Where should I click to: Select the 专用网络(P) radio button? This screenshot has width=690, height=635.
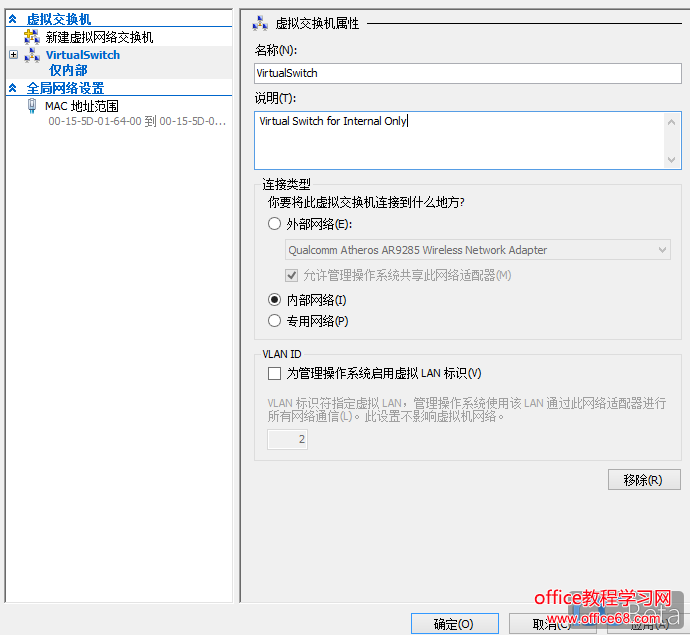tap(274, 320)
